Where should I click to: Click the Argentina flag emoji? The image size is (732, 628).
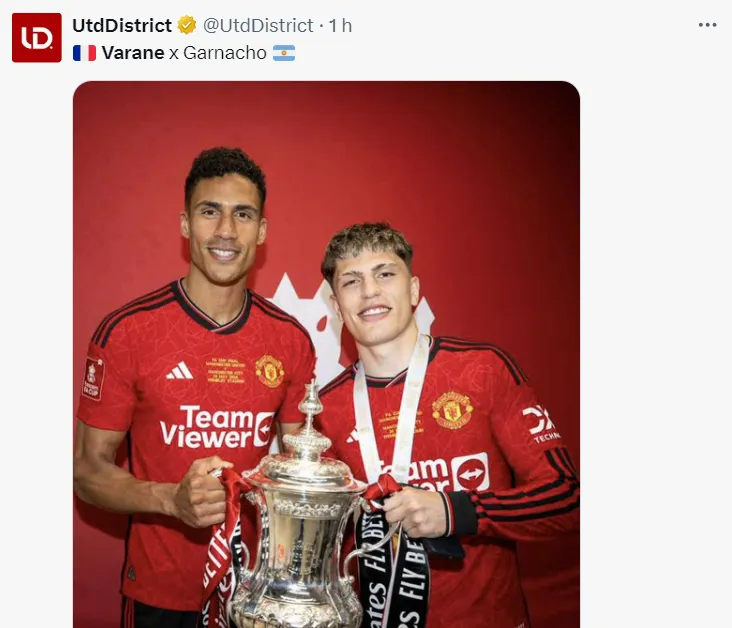(284, 52)
